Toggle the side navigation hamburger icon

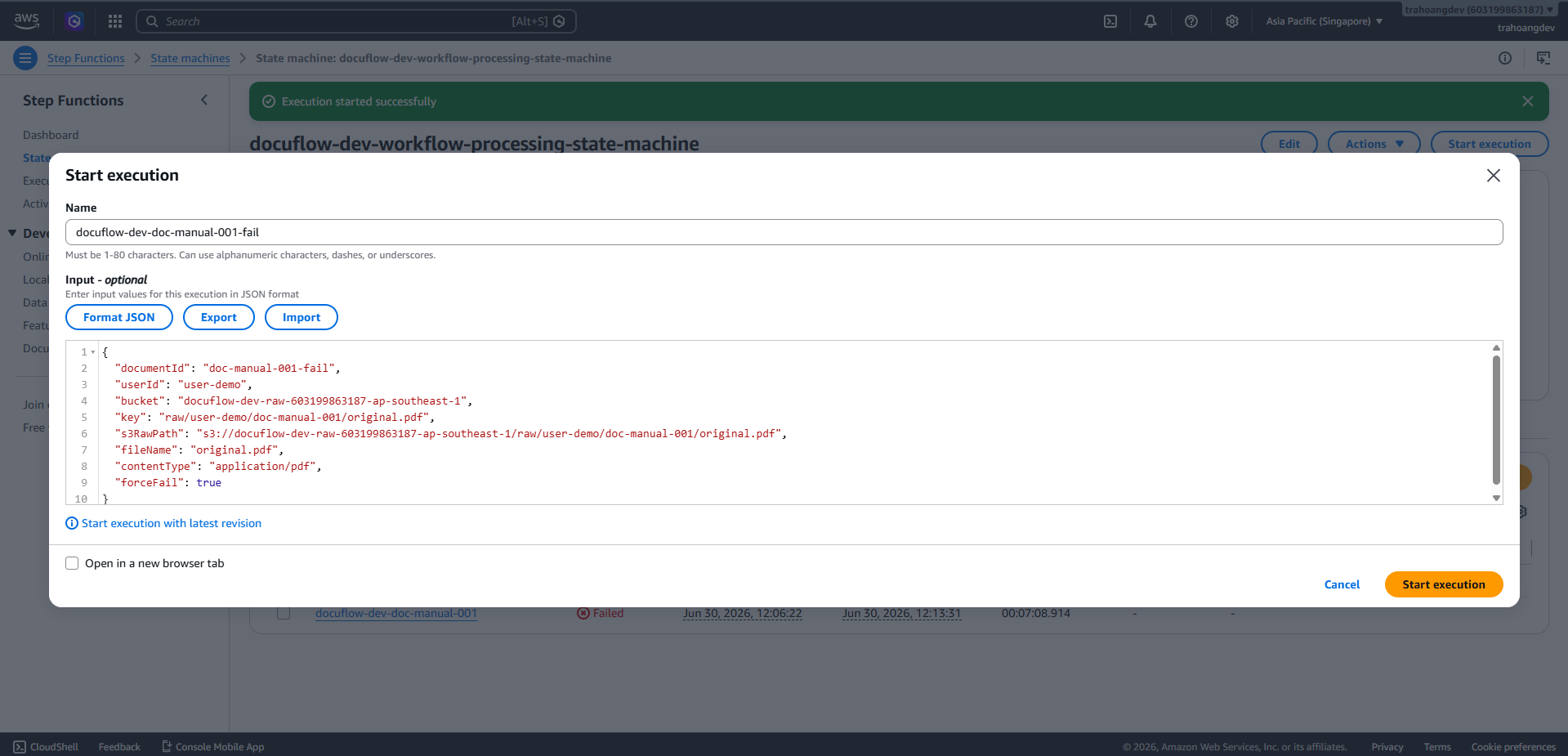pyautogui.click(x=25, y=58)
